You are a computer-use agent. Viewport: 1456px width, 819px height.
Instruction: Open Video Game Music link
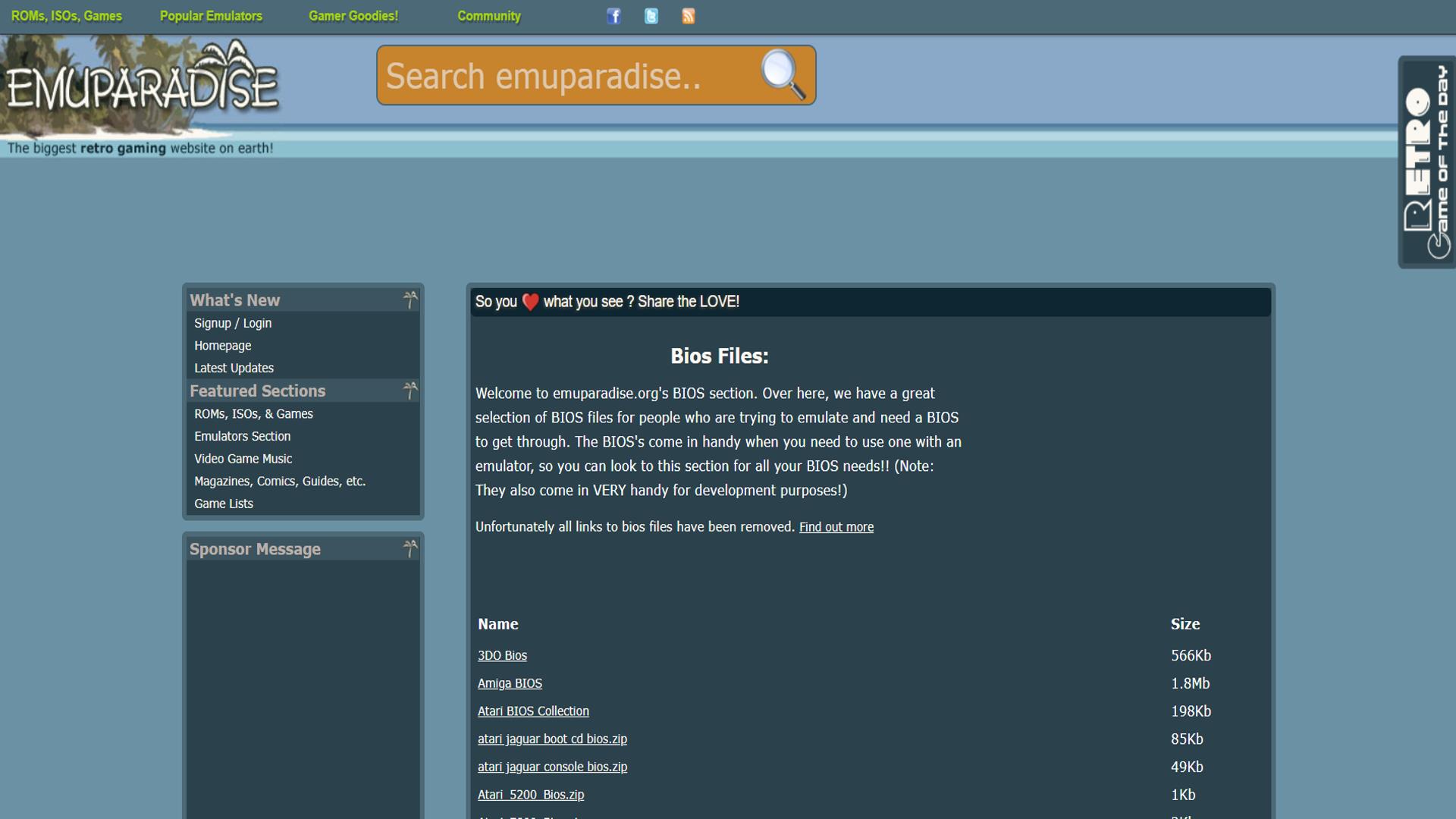tap(243, 459)
